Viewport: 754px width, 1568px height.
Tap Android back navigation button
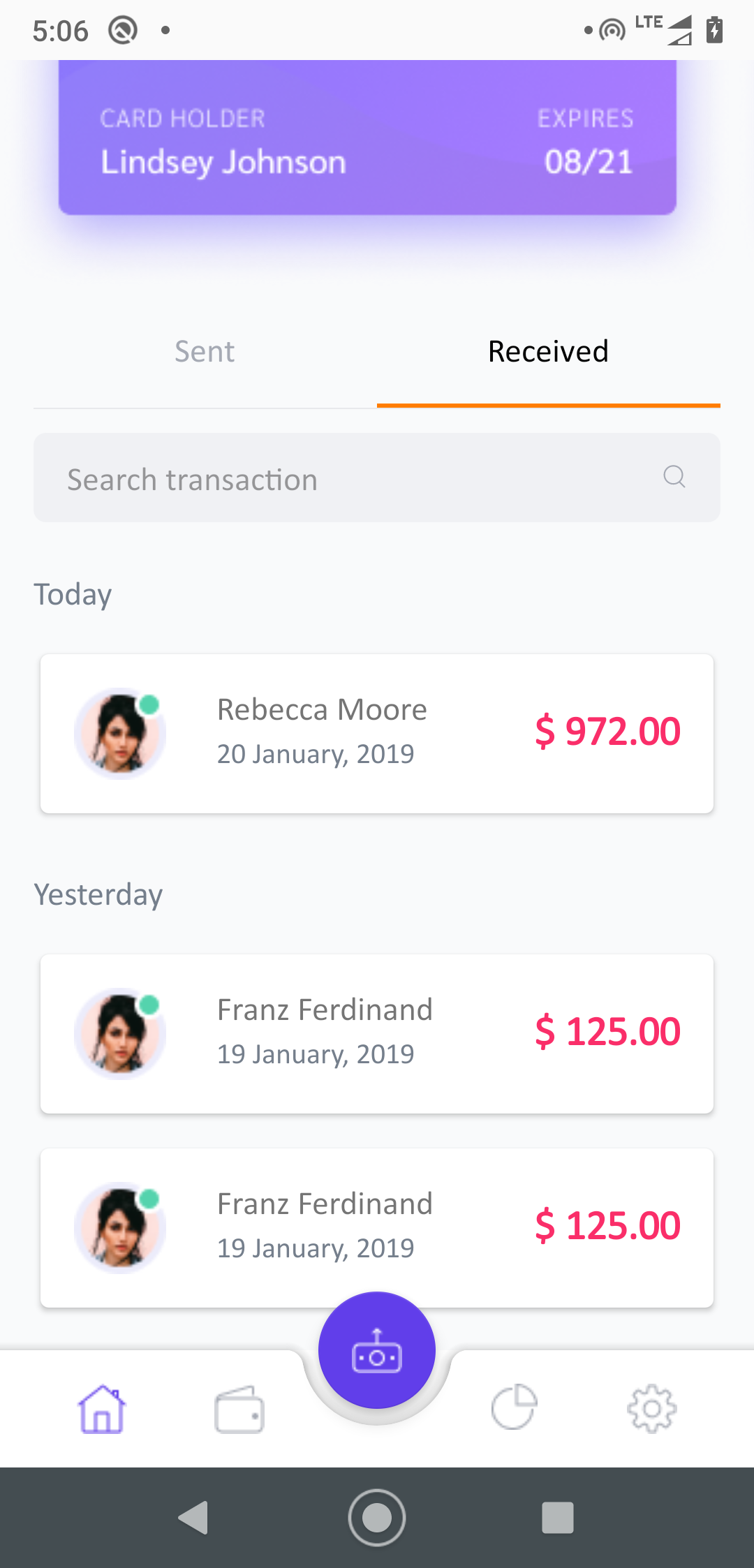point(194,1518)
